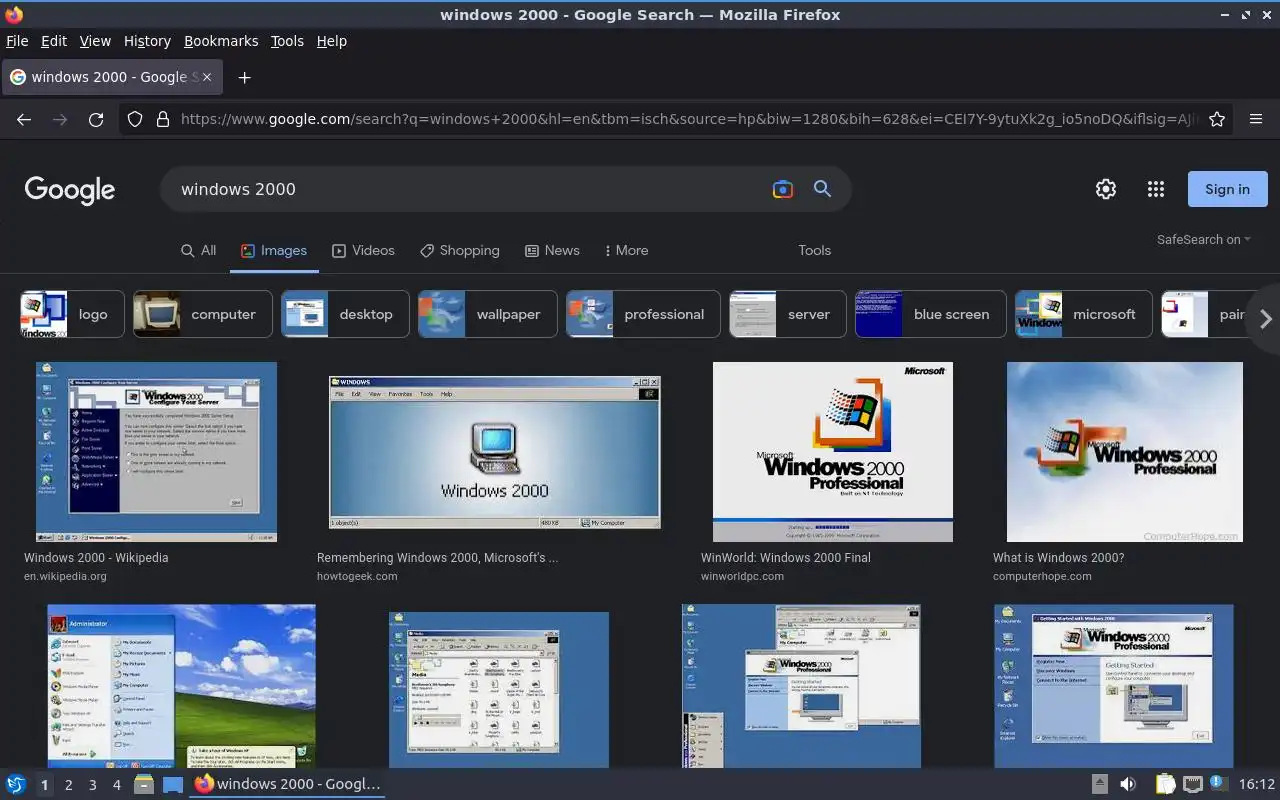Submit search with the magnifier icon

(x=822, y=189)
